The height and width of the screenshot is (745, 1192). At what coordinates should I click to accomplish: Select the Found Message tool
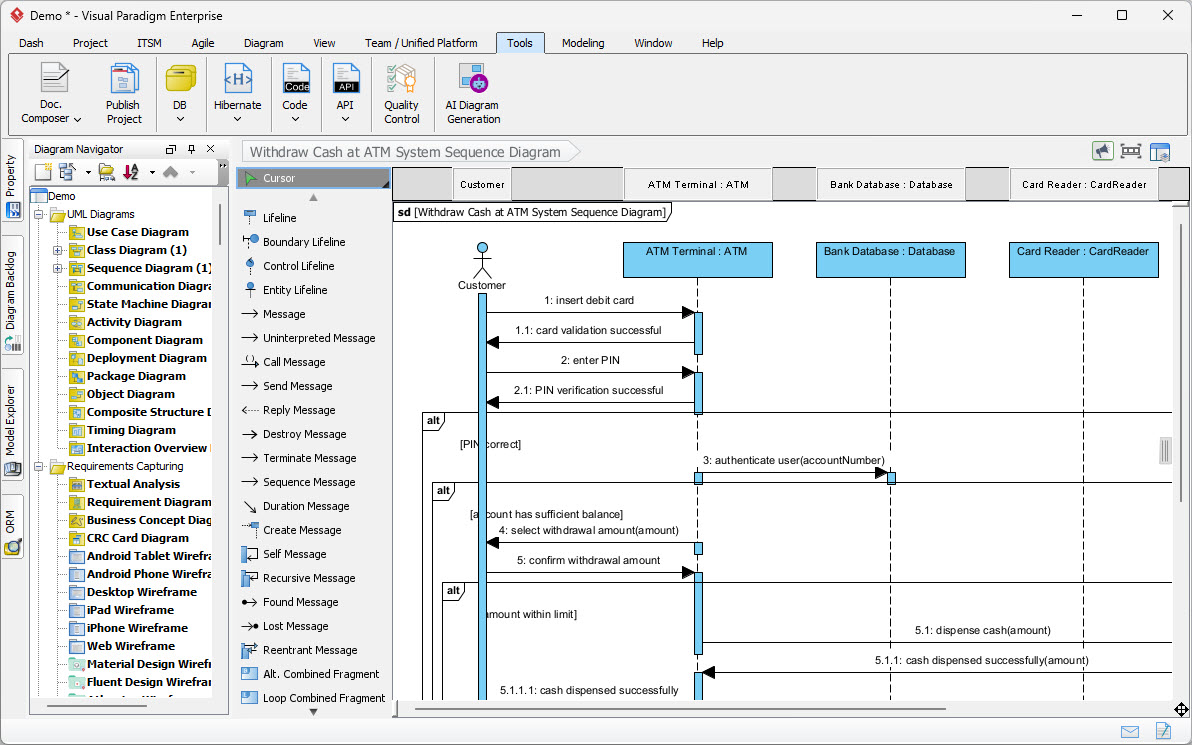coord(313,602)
